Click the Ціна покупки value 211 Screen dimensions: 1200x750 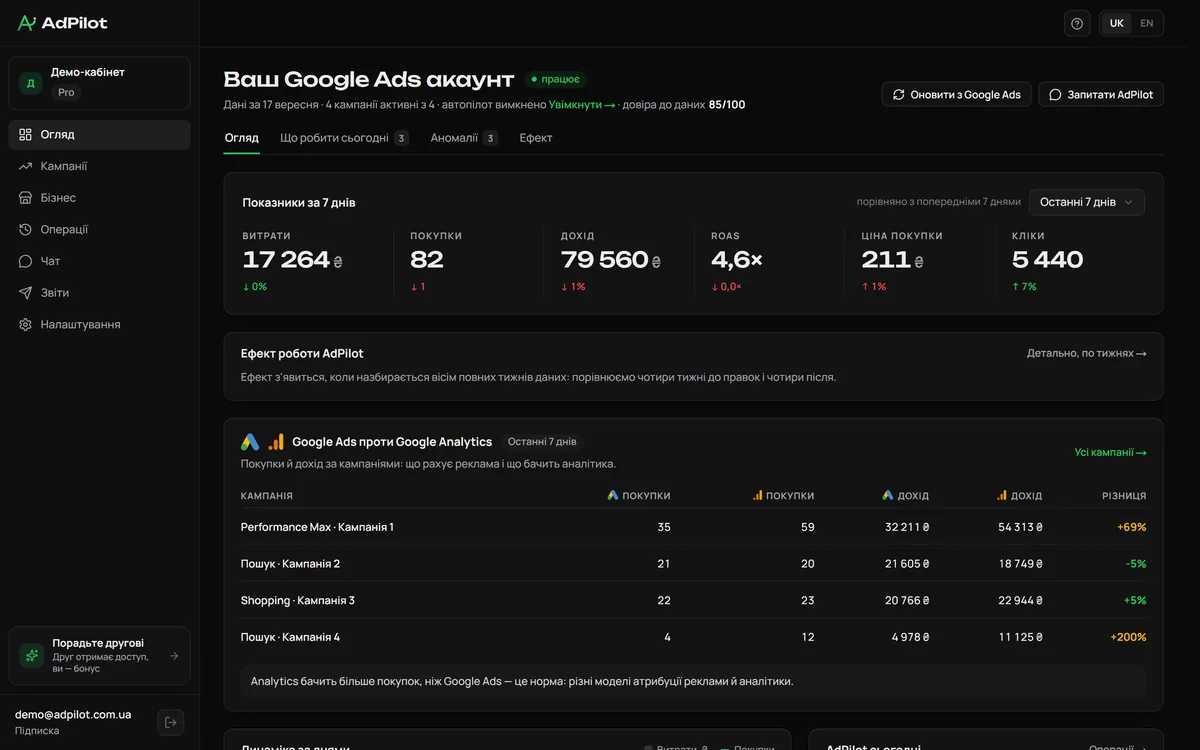886,260
